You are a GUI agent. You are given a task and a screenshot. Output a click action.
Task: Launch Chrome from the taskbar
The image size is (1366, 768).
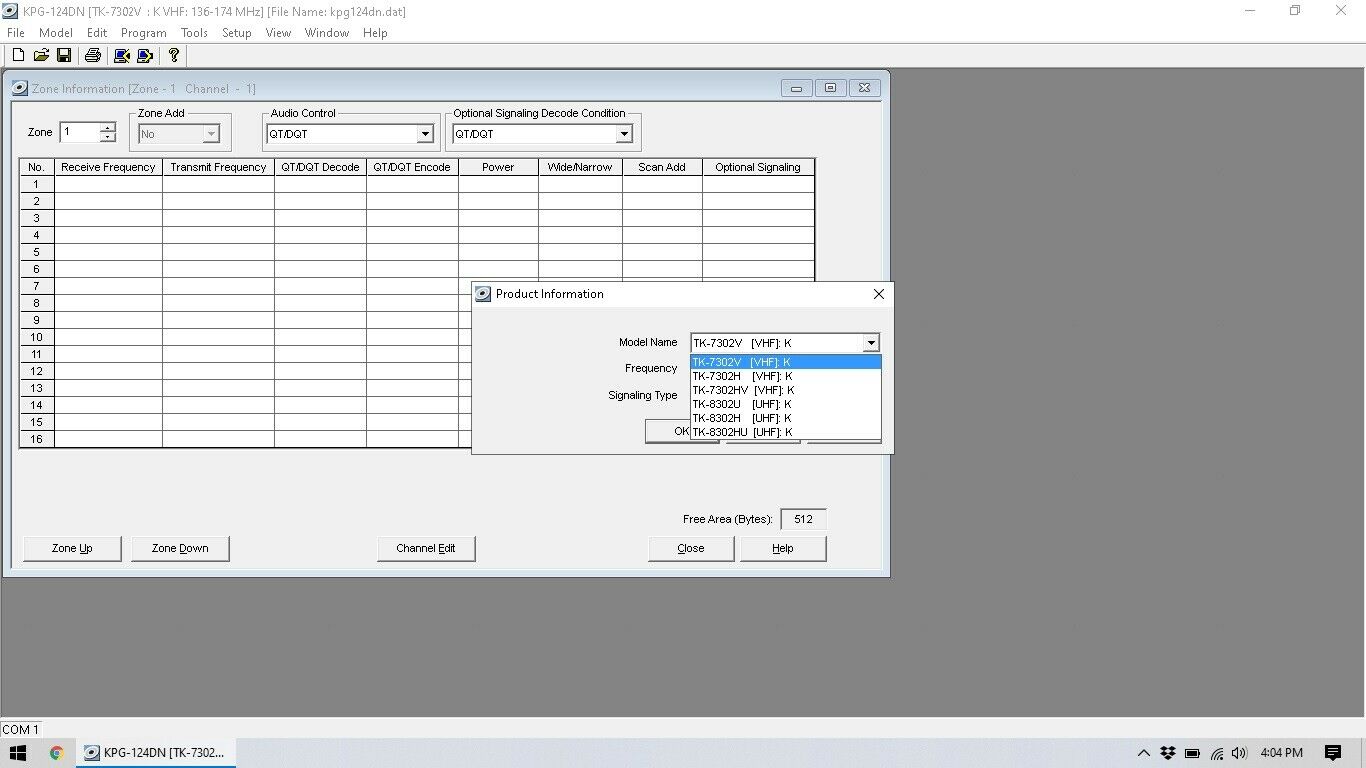(x=56, y=753)
